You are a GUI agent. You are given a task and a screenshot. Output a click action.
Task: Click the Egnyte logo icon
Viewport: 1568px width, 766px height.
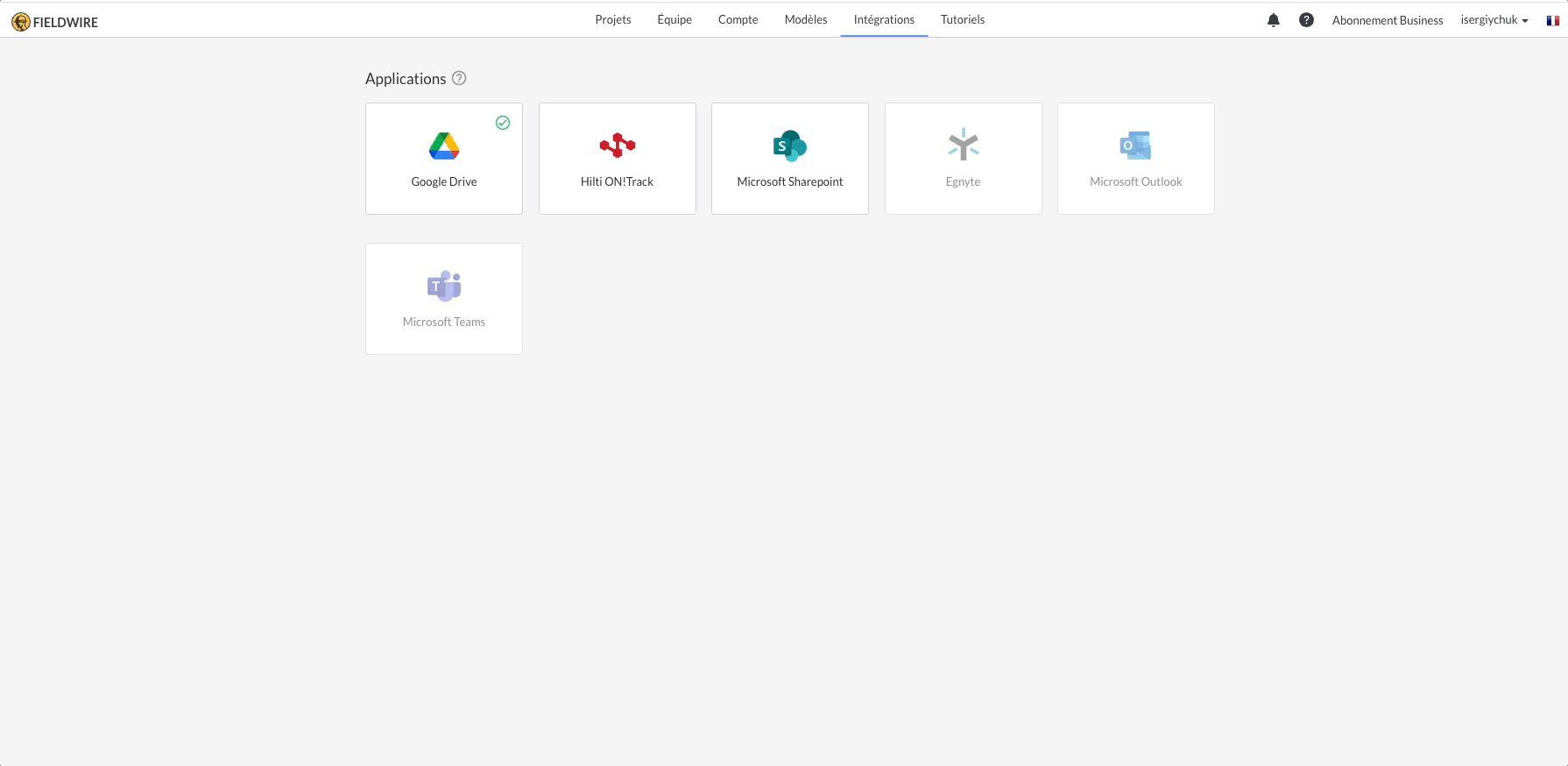click(x=964, y=145)
